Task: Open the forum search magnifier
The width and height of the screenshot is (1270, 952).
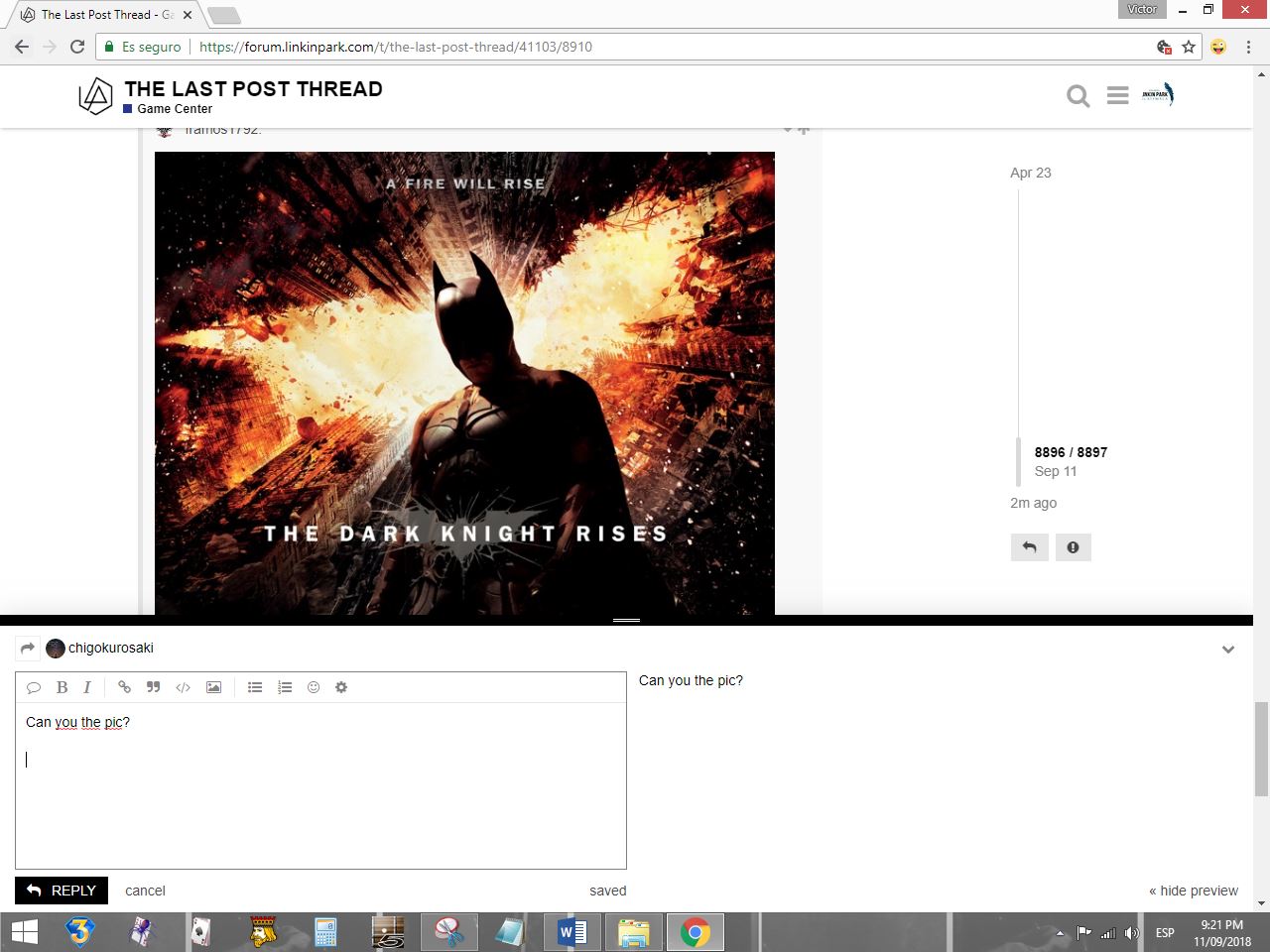Action: pyautogui.click(x=1079, y=96)
